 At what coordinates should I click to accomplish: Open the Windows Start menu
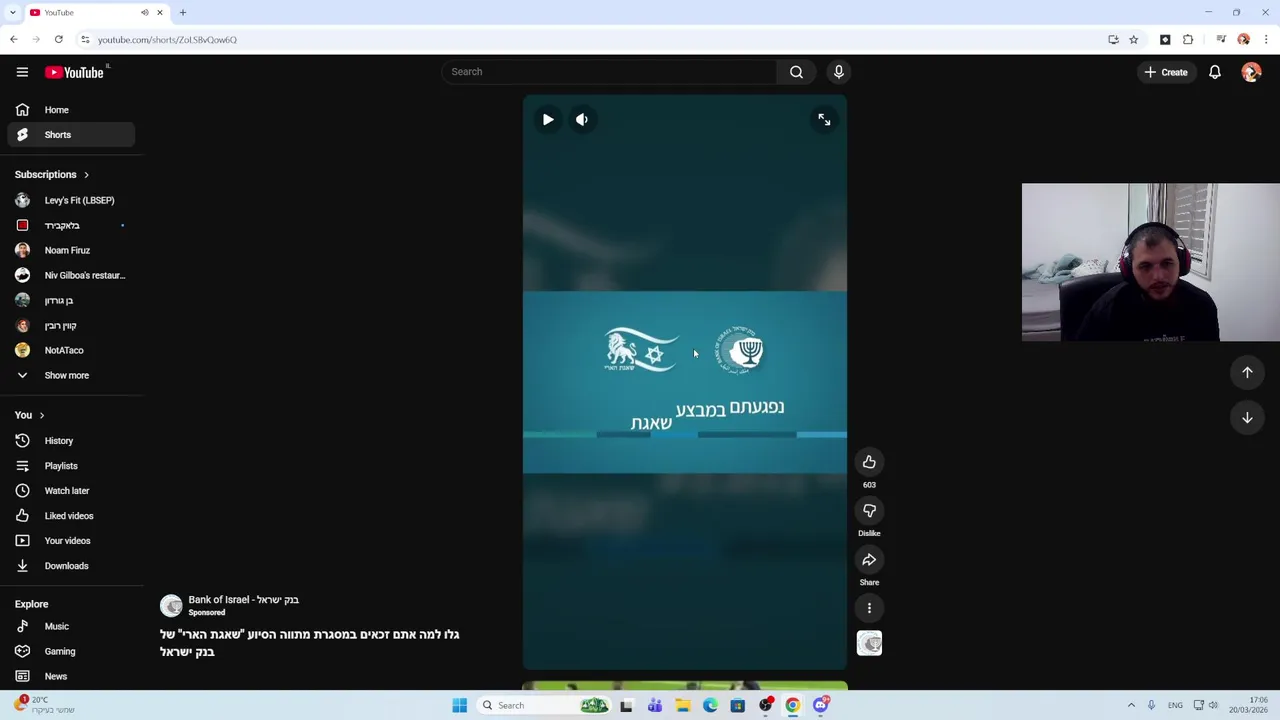(x=459, y=706)
